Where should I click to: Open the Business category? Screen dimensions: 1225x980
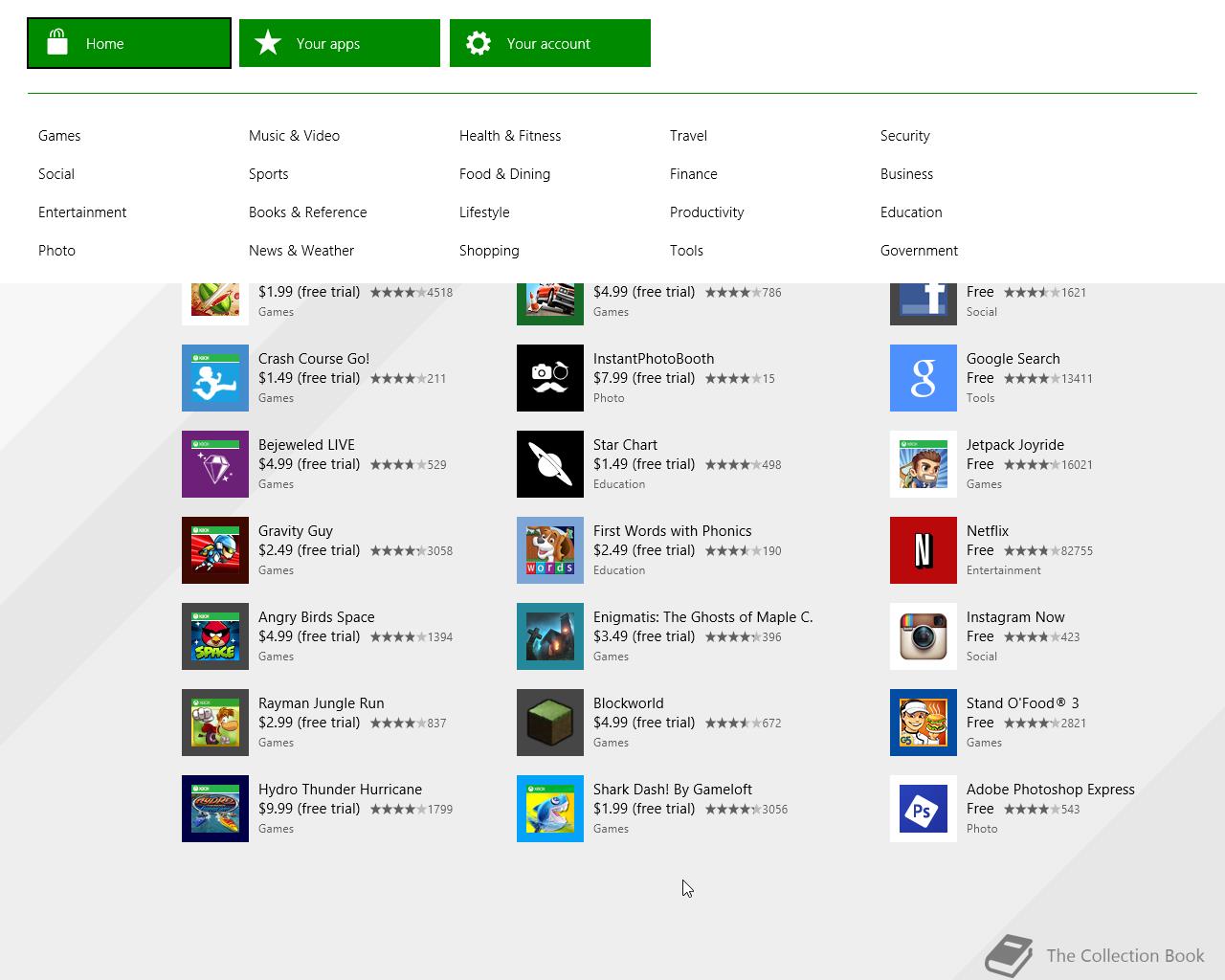[x=906, y=174]
